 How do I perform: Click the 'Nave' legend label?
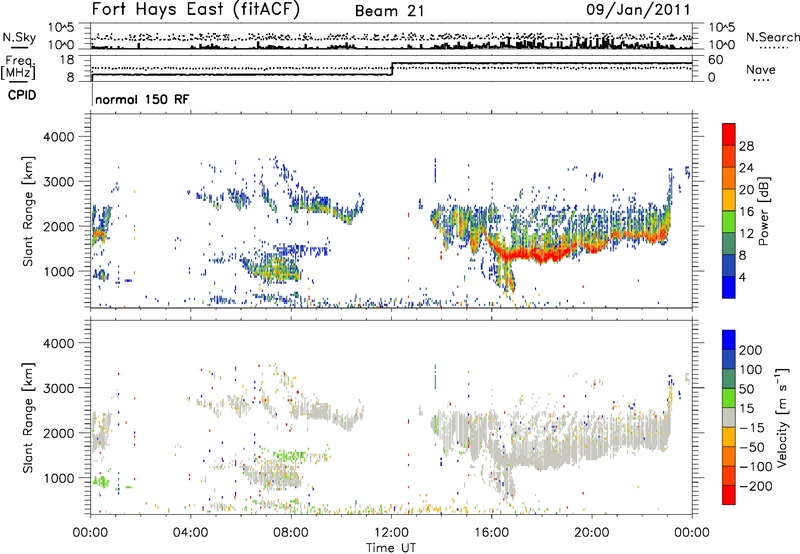coord(761,69)
